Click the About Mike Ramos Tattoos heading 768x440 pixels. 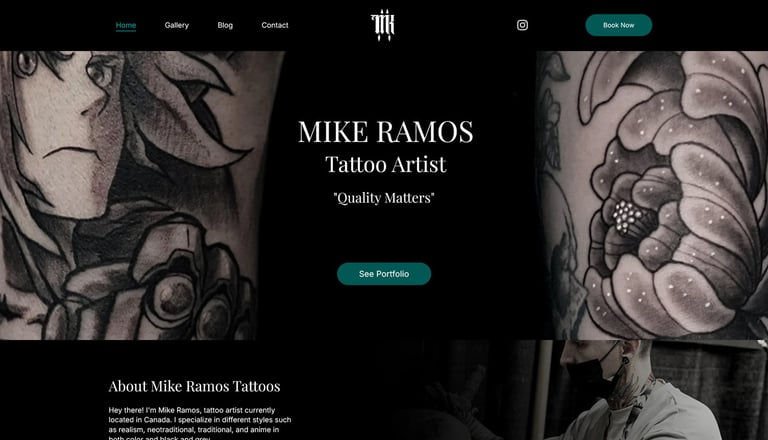pos(194,386)
